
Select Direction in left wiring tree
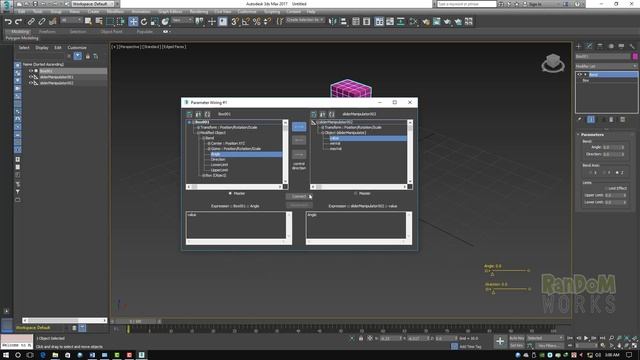point(218,159)
